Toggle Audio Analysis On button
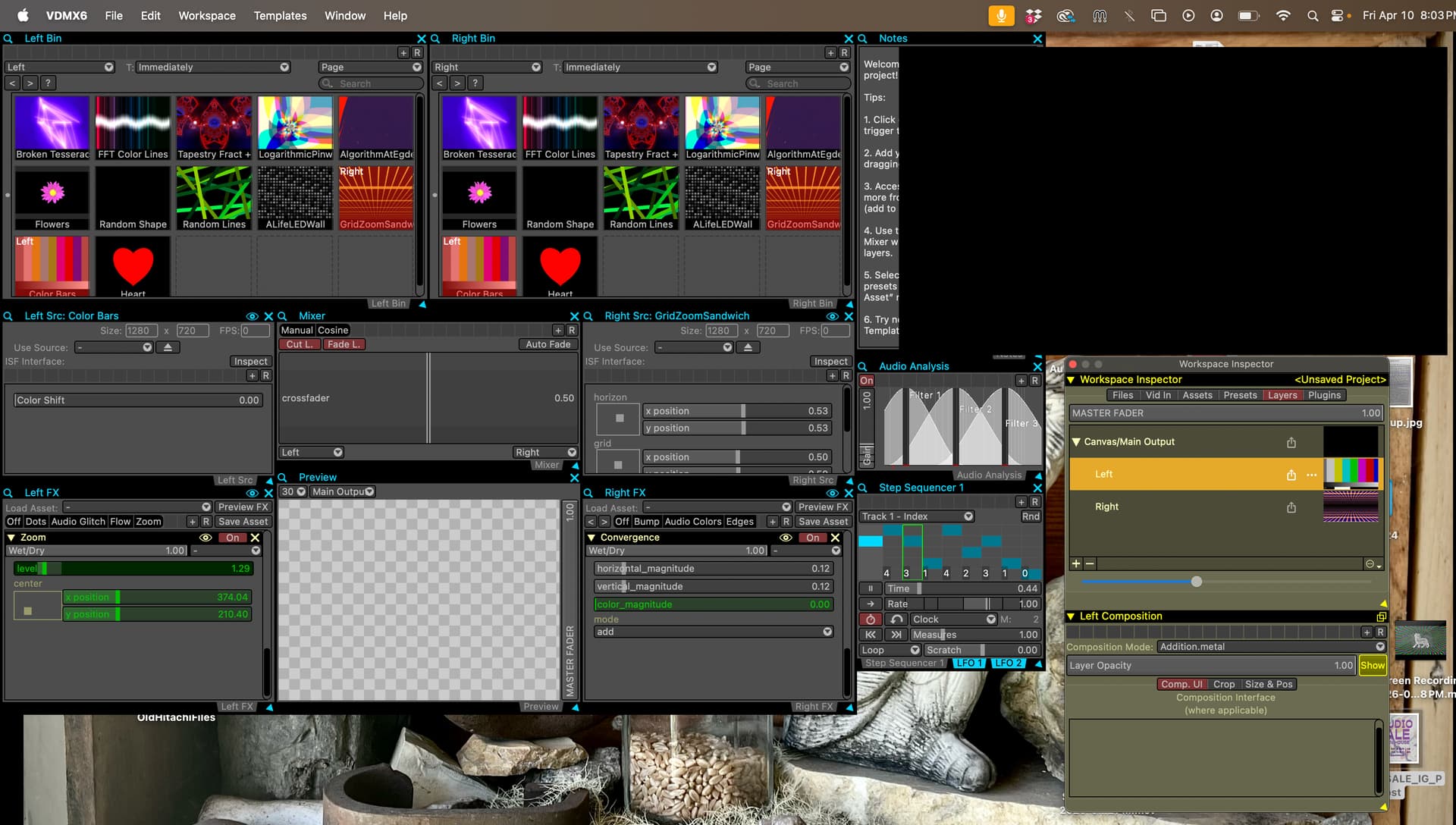 866,381
